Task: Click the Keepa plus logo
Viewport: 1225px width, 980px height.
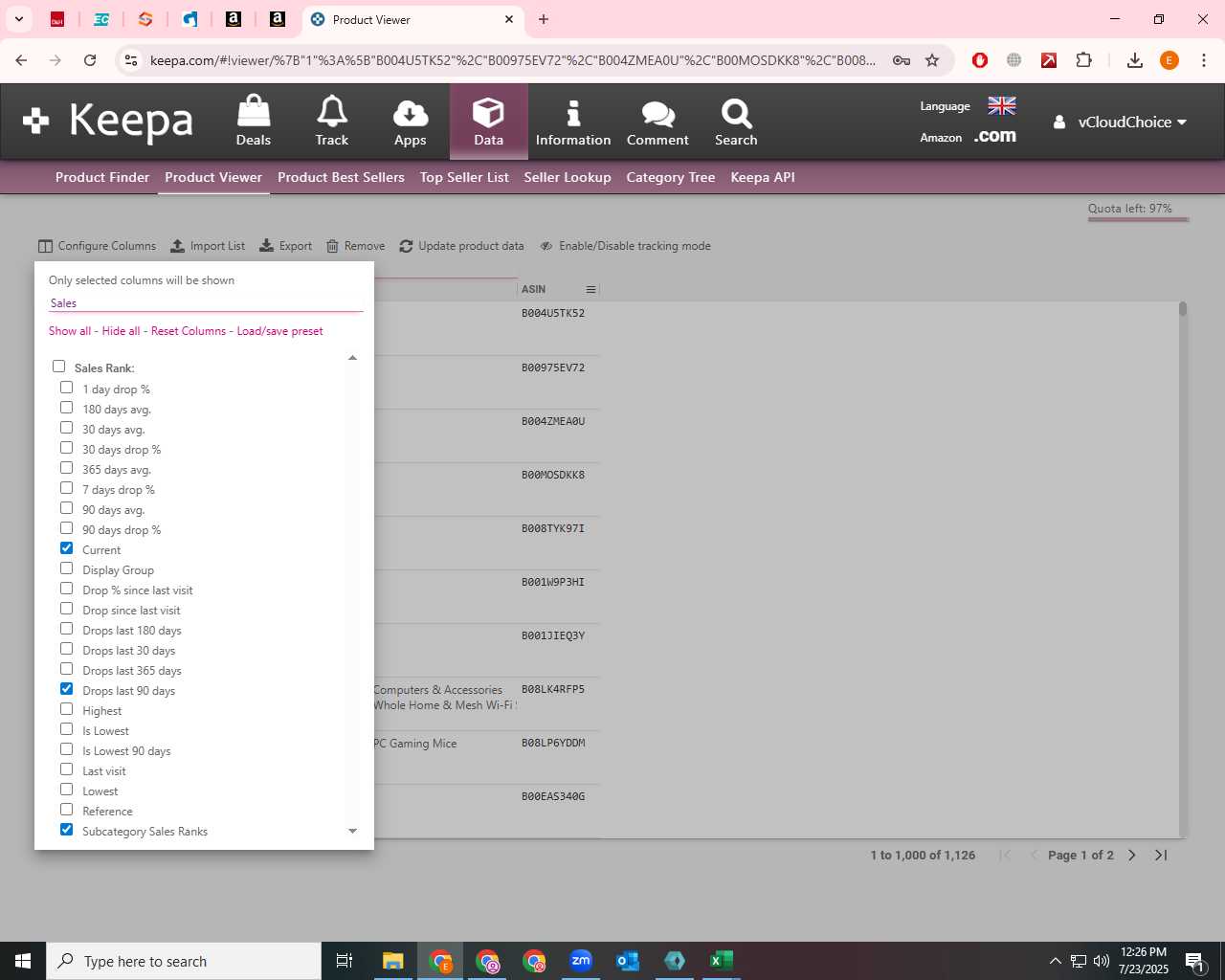Action: pyautogui.click(x=35, y=121)
